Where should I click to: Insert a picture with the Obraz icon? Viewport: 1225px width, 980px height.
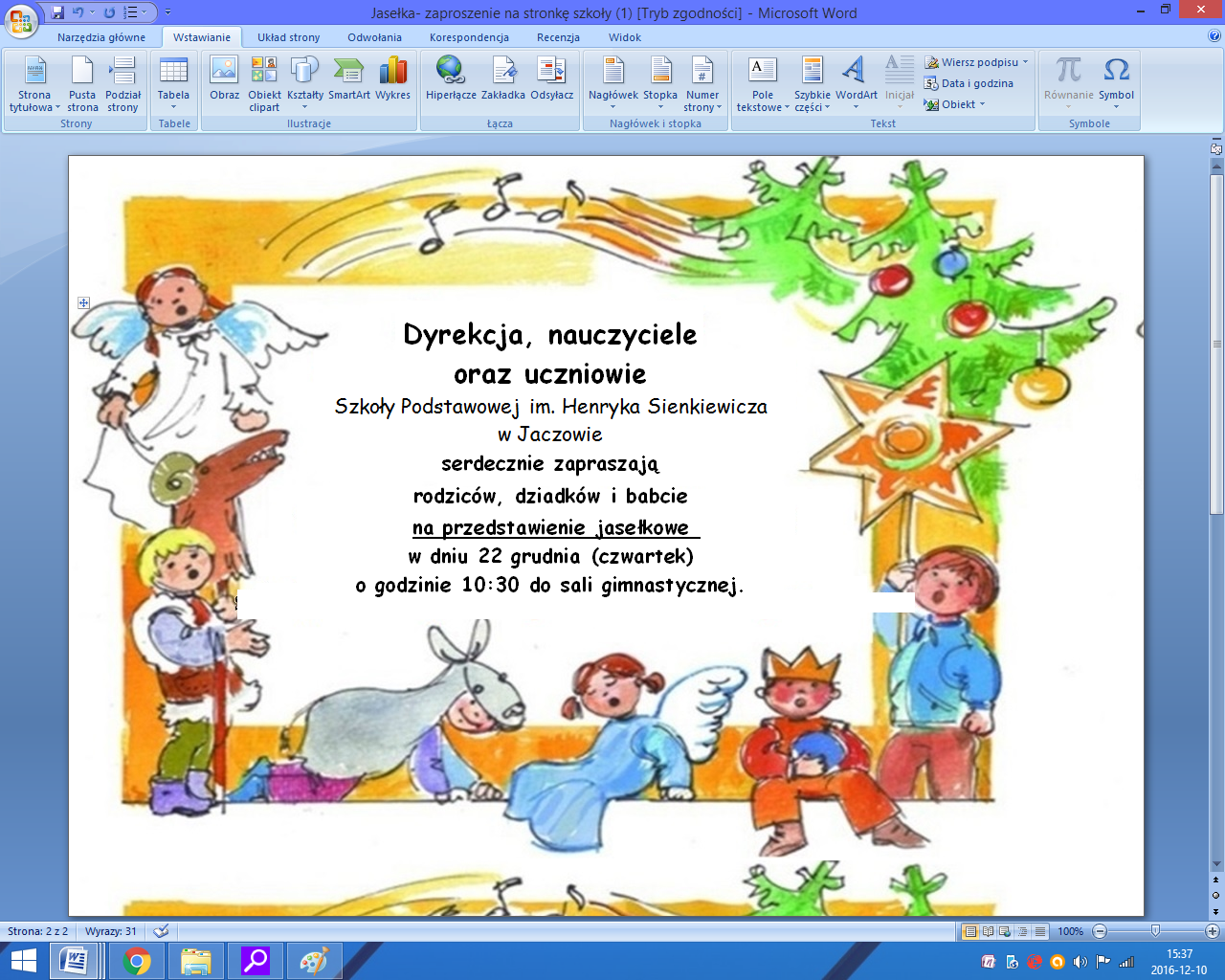224,79
